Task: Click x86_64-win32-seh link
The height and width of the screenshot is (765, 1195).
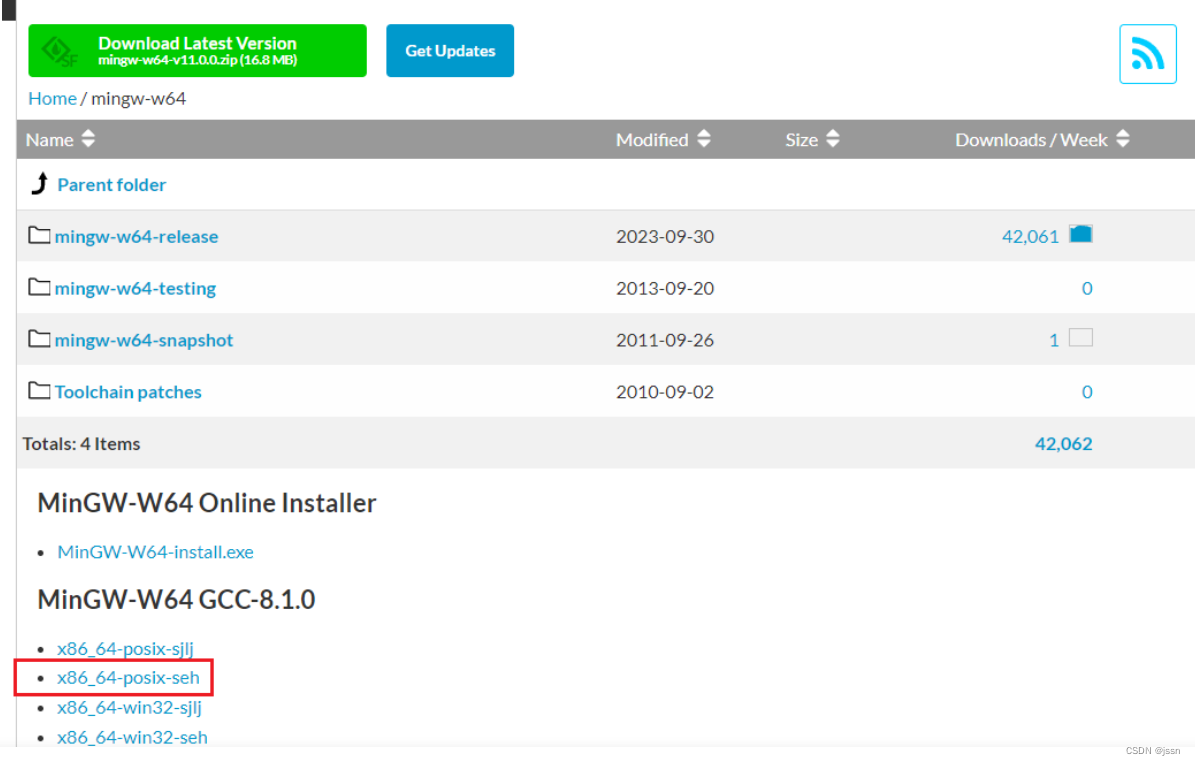Action: (132, 737)
